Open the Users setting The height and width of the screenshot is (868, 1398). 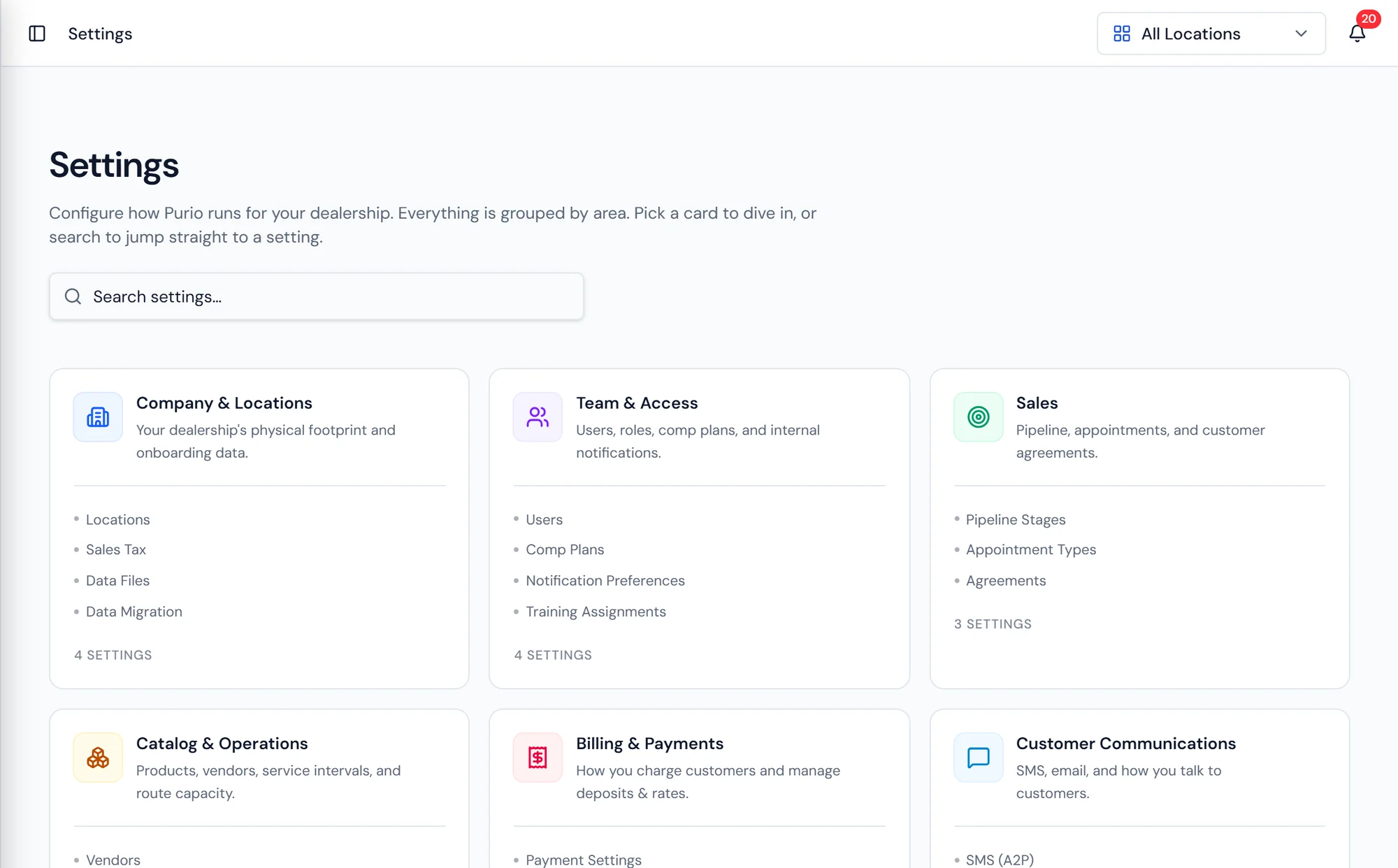tap(544, 519)
